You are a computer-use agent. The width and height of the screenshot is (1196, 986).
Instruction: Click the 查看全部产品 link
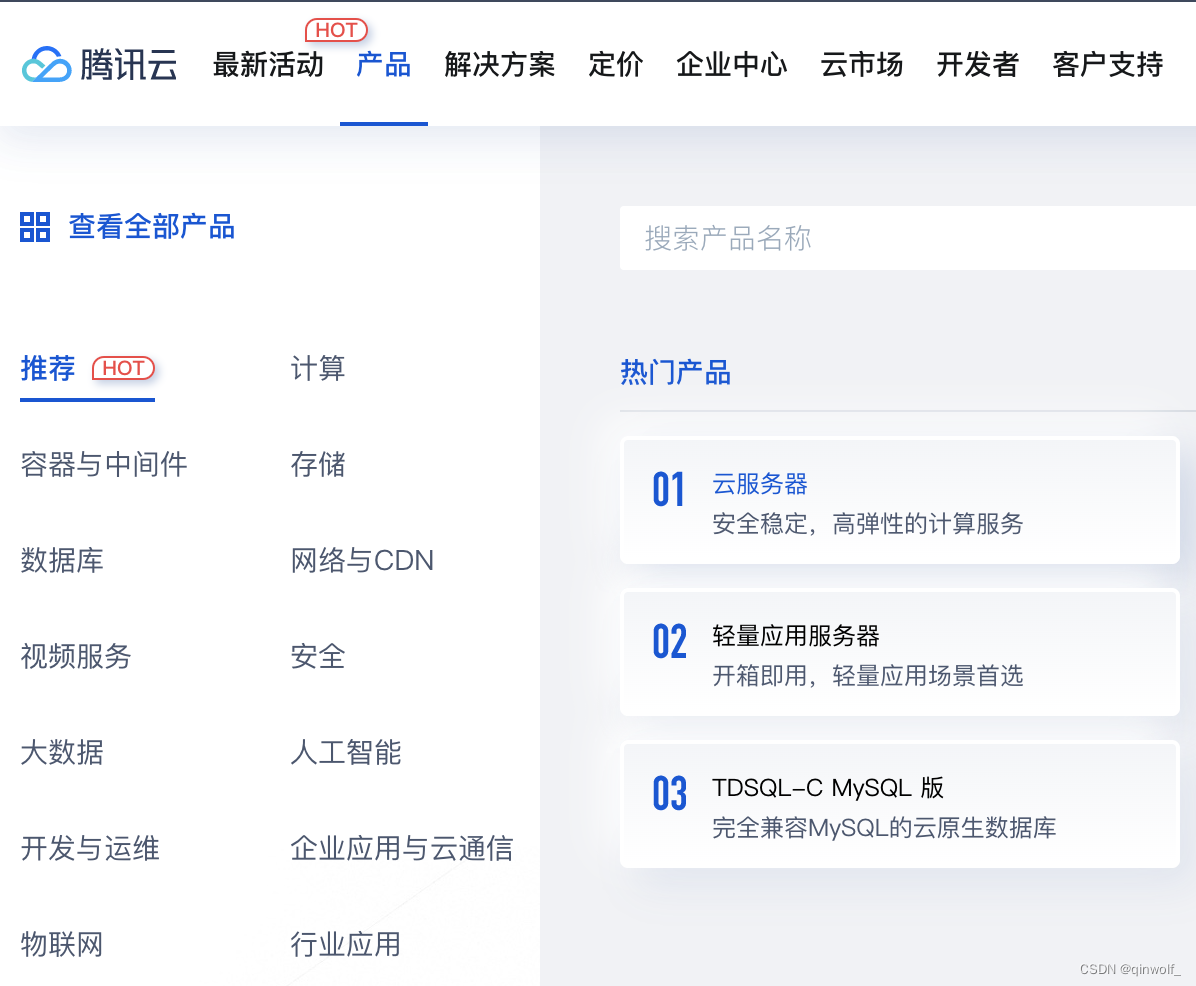[x=151, y=227]
